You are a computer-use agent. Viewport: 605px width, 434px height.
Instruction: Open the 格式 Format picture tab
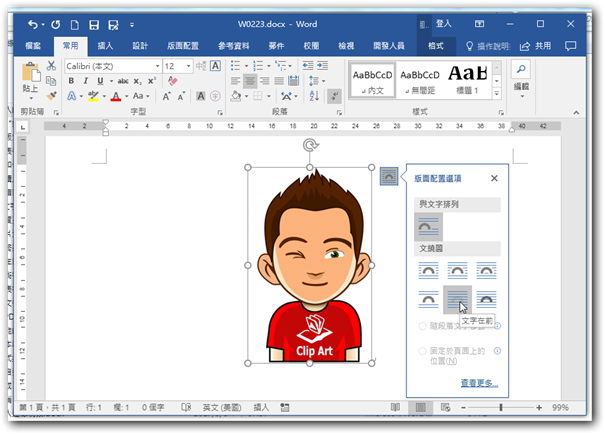(436, 46)
